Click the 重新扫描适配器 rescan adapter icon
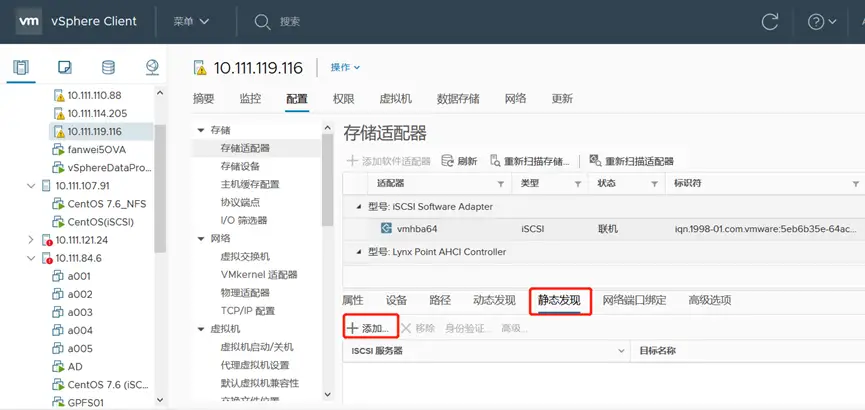 [595, 161]
